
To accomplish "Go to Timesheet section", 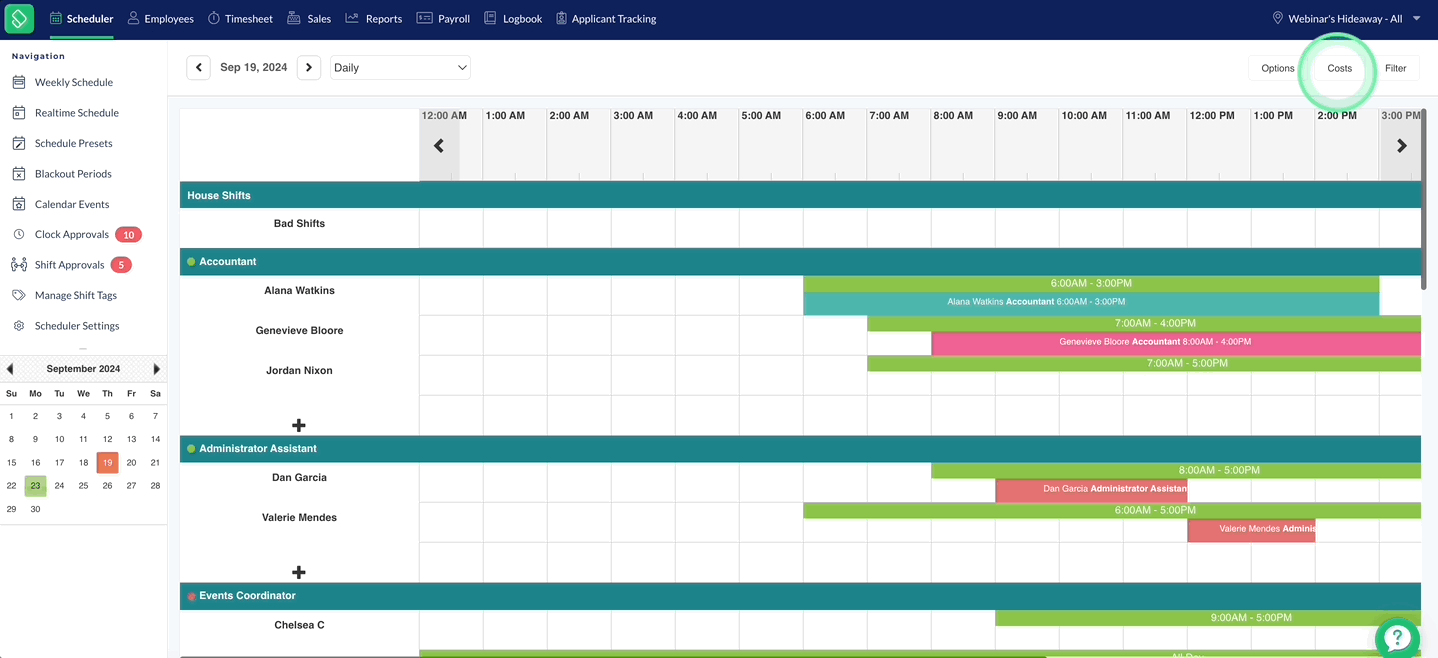I will coord(240,19).
